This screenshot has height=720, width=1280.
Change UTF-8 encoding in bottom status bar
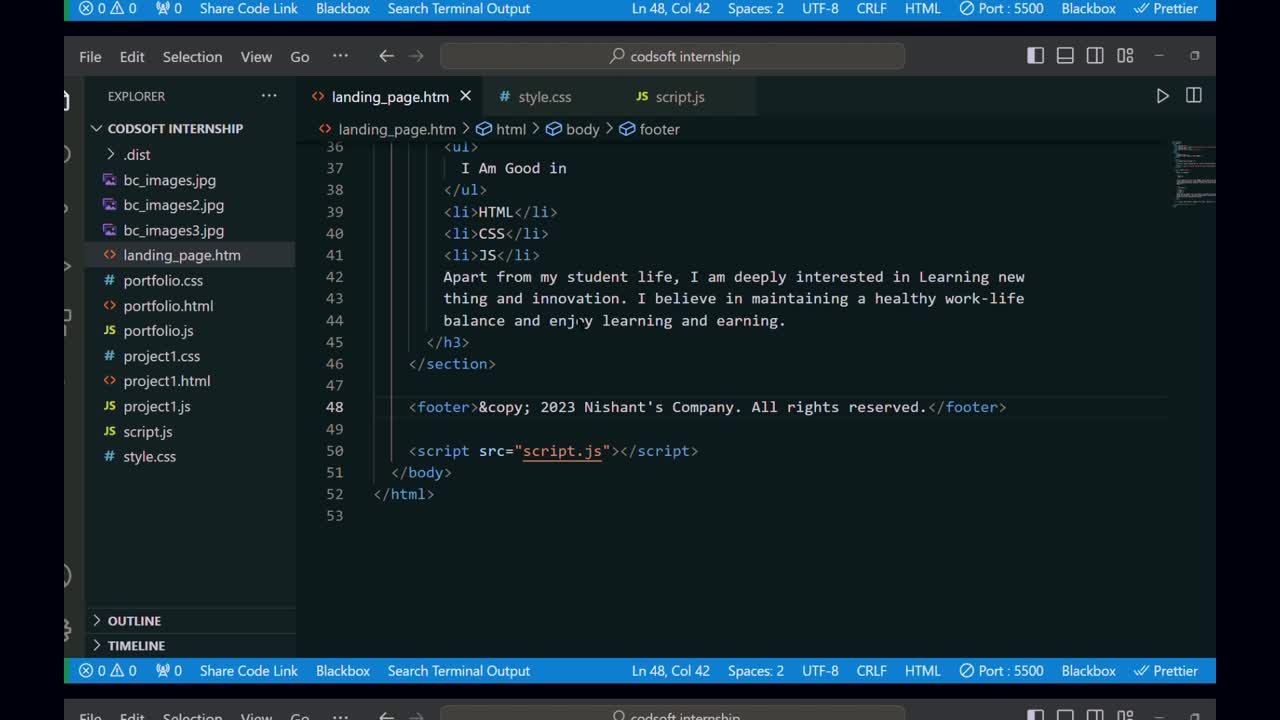pos(820,671)
